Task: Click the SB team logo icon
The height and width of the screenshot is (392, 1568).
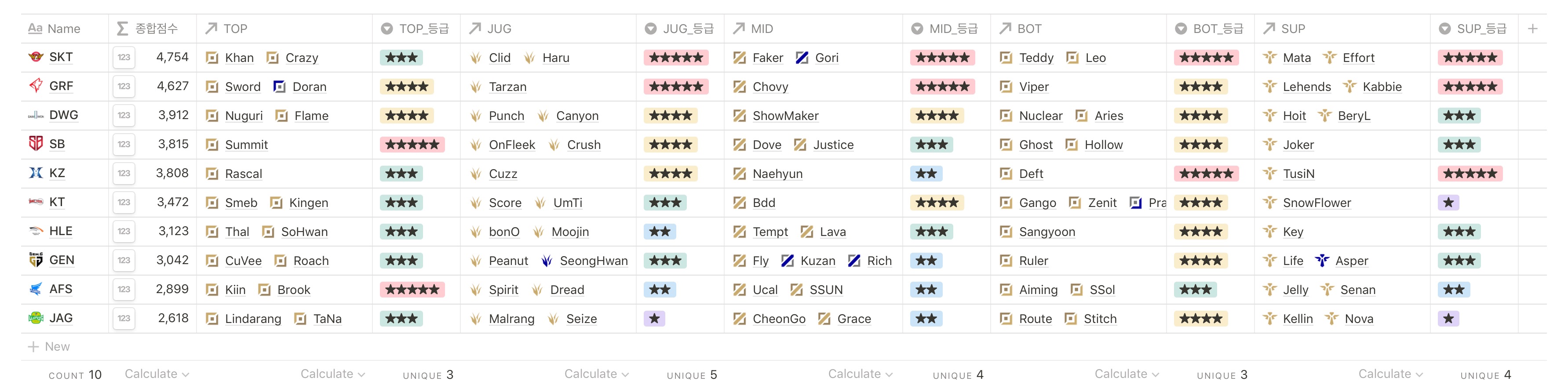Action: [35, 144]
